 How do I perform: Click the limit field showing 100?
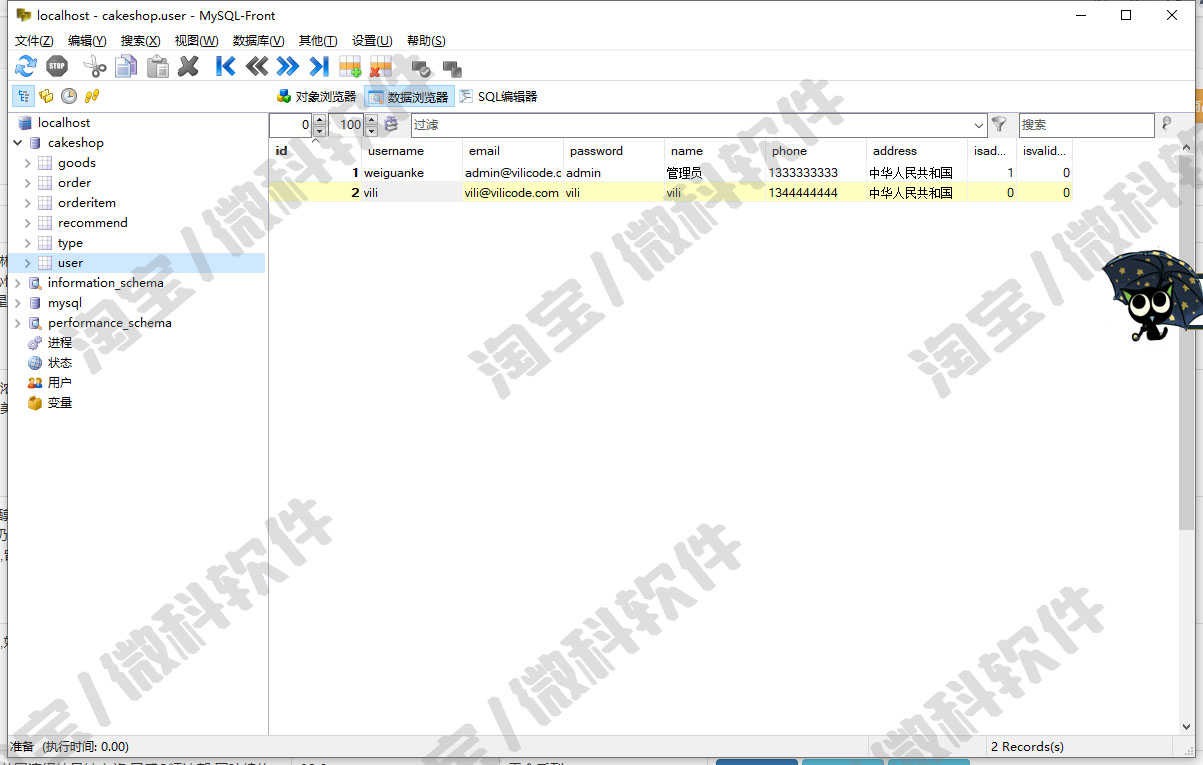pyautogui.click(x=346, y=125)
